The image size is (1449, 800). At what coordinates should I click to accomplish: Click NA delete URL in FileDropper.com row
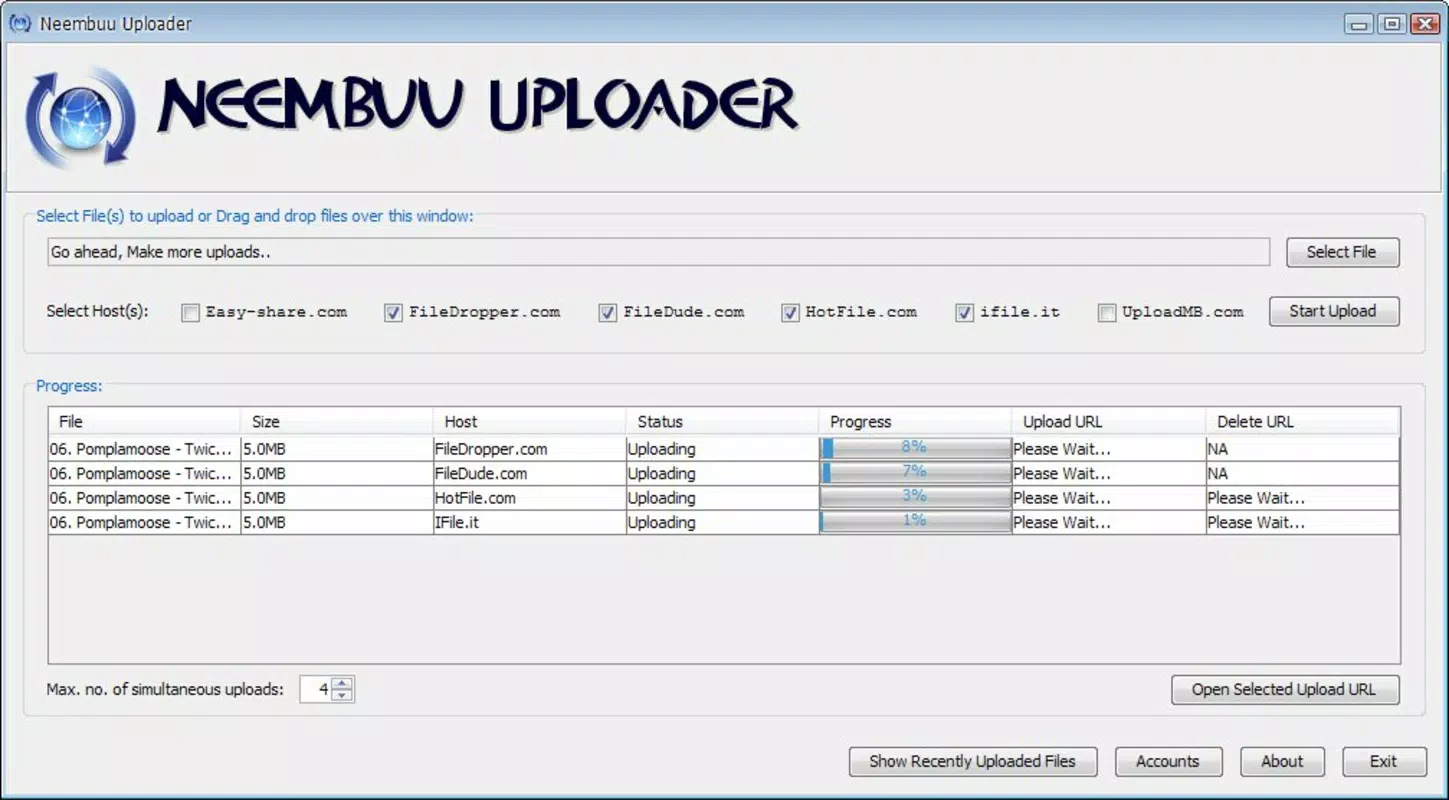[1302, 449]
